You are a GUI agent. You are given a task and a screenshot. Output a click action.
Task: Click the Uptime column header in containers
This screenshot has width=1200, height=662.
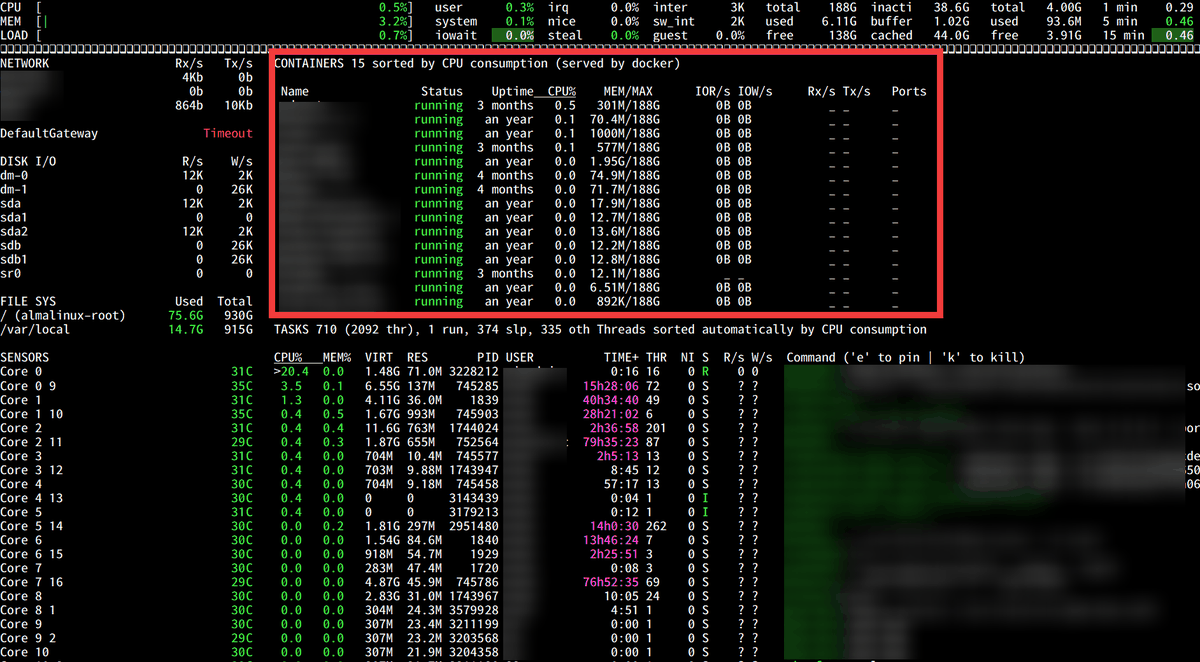pyautogui.click(x=512, y=91)
